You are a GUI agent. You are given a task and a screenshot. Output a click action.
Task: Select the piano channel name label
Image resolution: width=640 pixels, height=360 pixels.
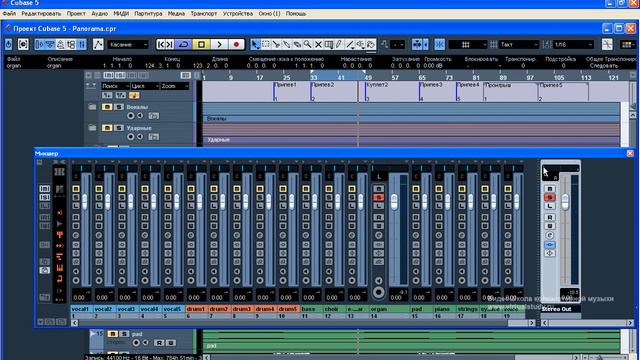(x=444, y=309)
